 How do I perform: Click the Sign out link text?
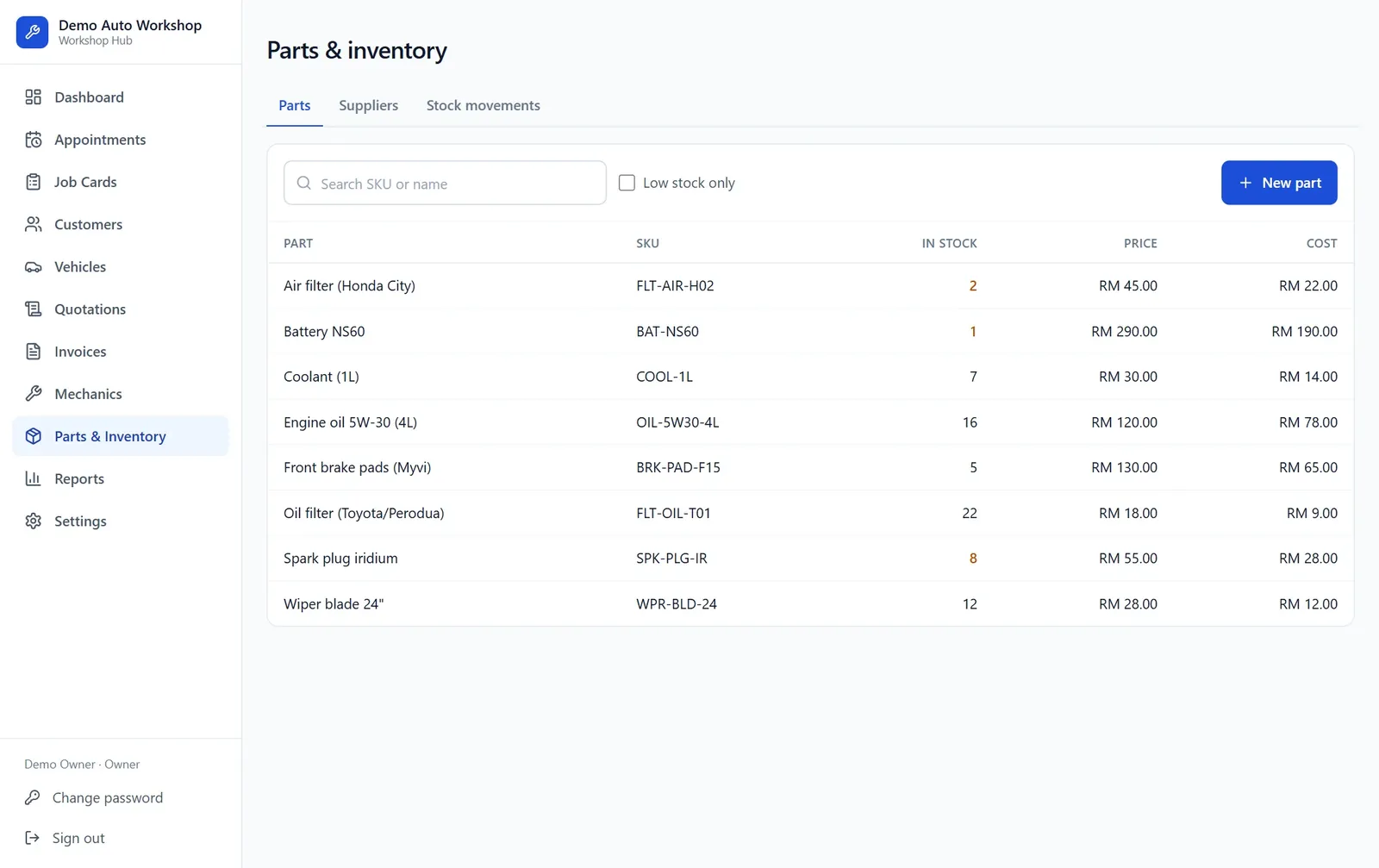point(78,838)
